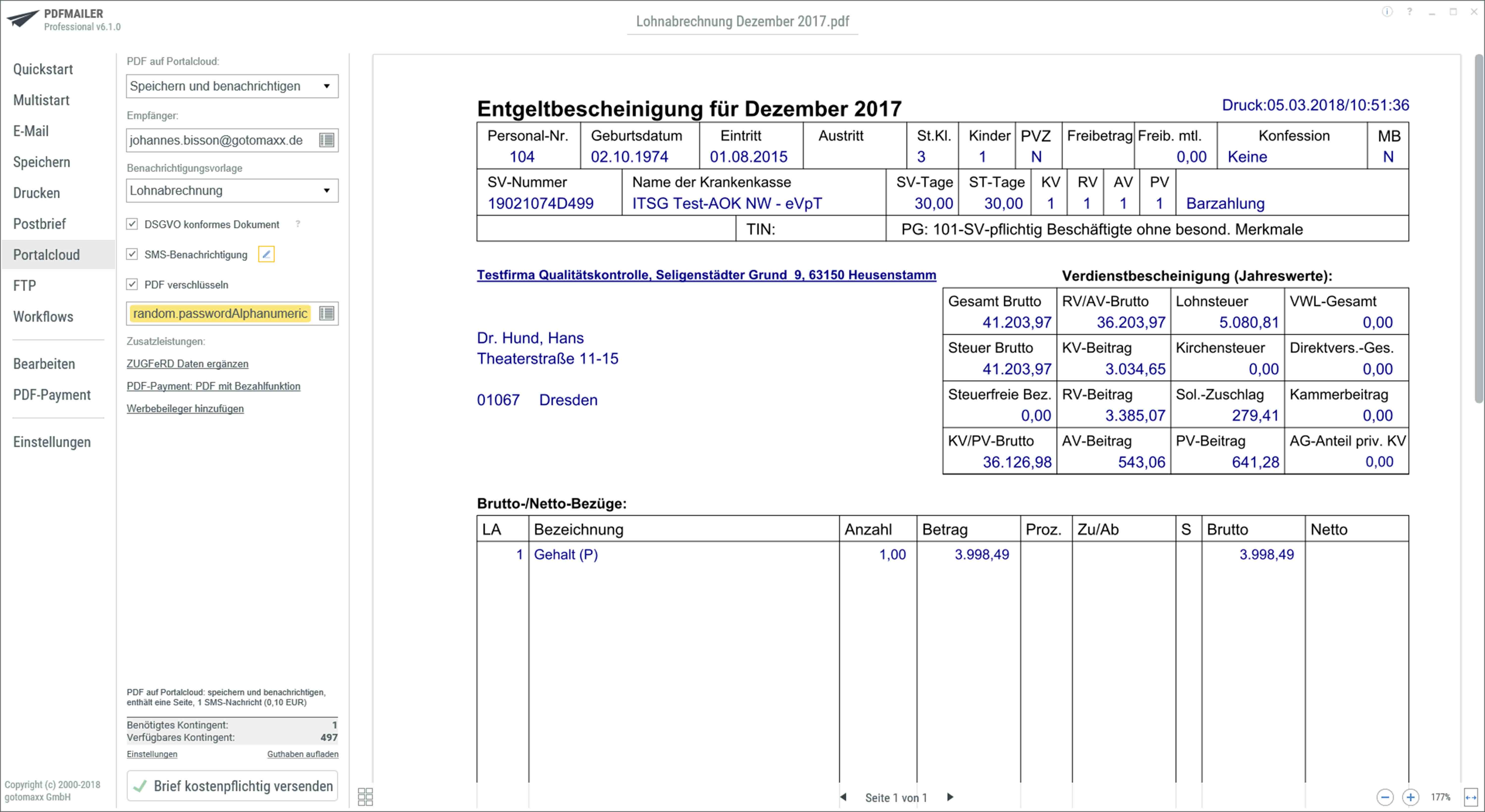Open the Einstellungen section

pos(52,442)
